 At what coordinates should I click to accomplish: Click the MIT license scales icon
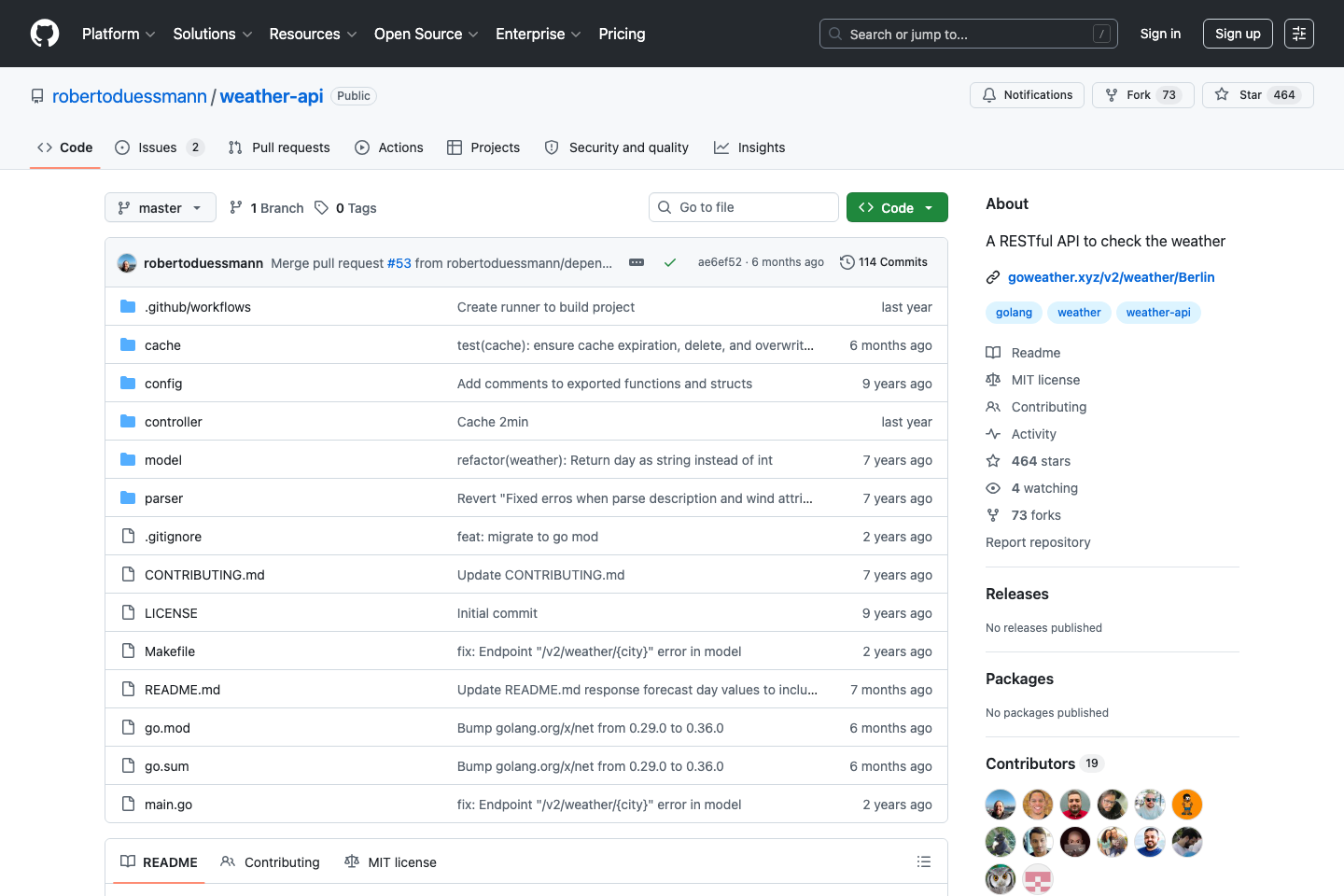coord(993,380)
